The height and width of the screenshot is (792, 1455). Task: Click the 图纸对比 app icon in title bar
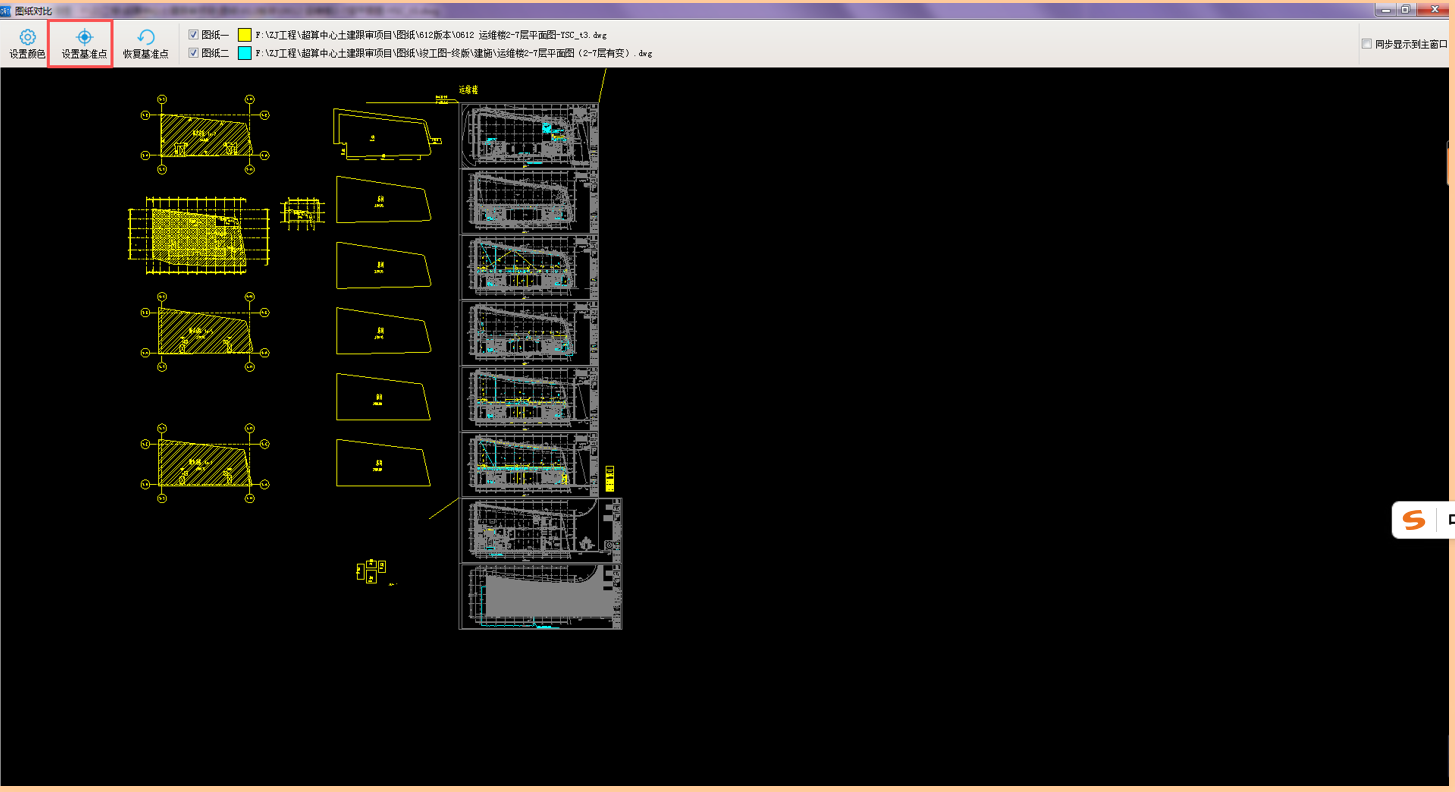[x=6, y=10]
